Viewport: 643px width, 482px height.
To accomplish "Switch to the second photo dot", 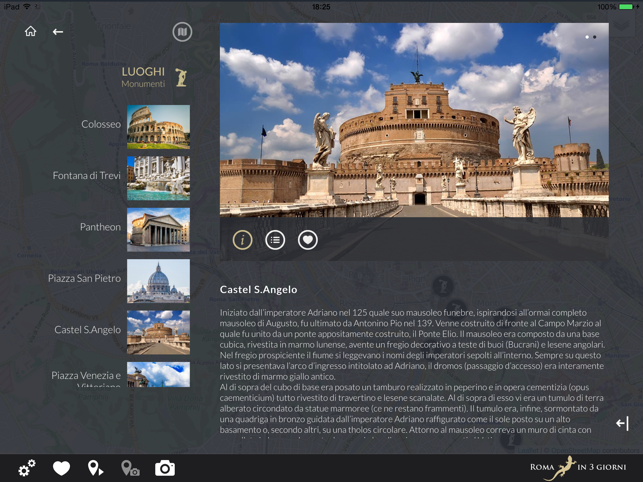I will click(x=595, y=37).
